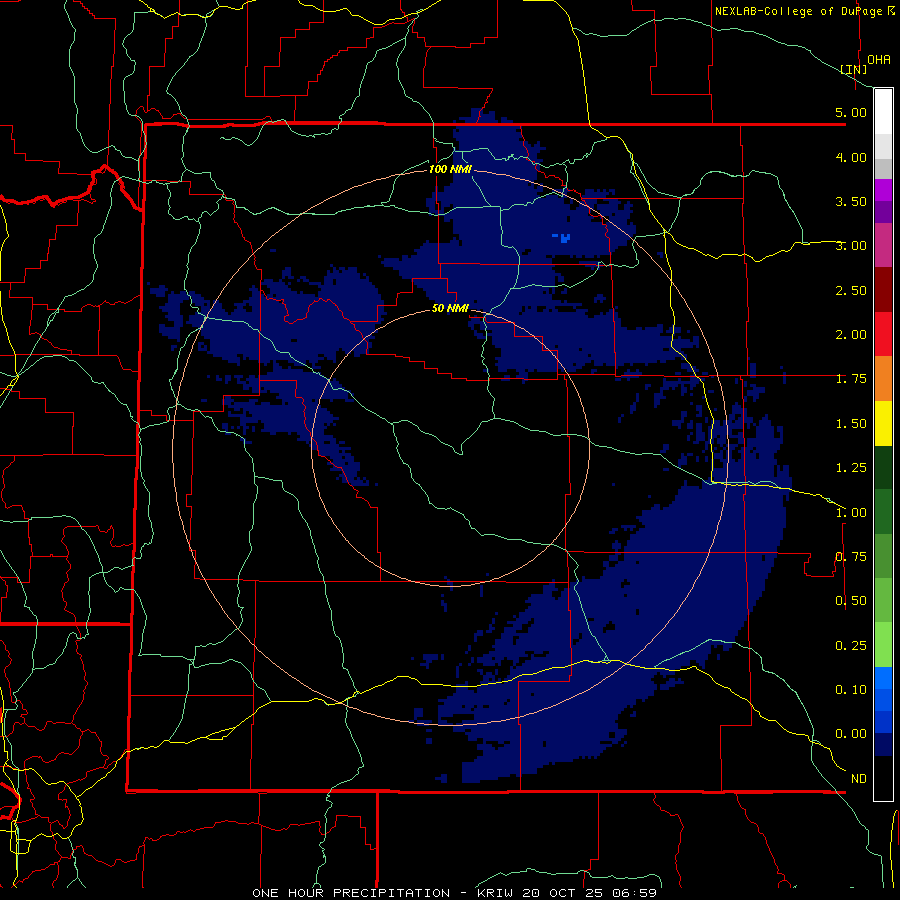900x900 pixels.
Task: Click the 0.25 legend value
Action: click(851, 645)
